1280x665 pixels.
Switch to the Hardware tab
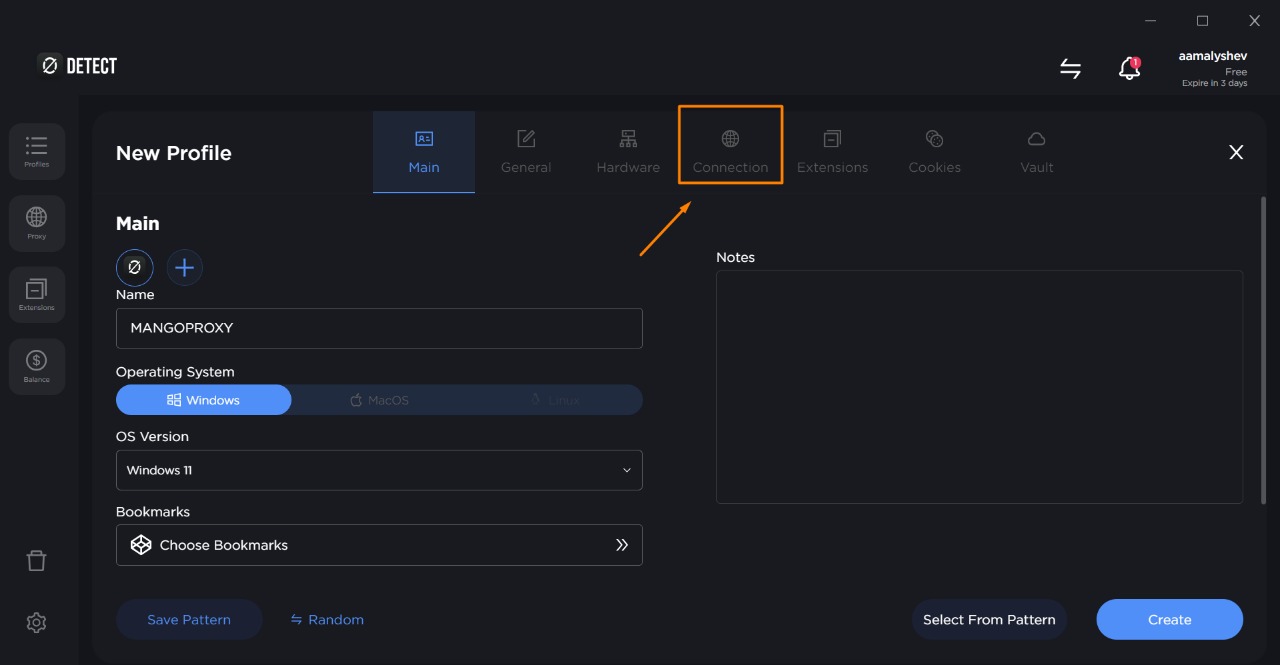point(628,152)
